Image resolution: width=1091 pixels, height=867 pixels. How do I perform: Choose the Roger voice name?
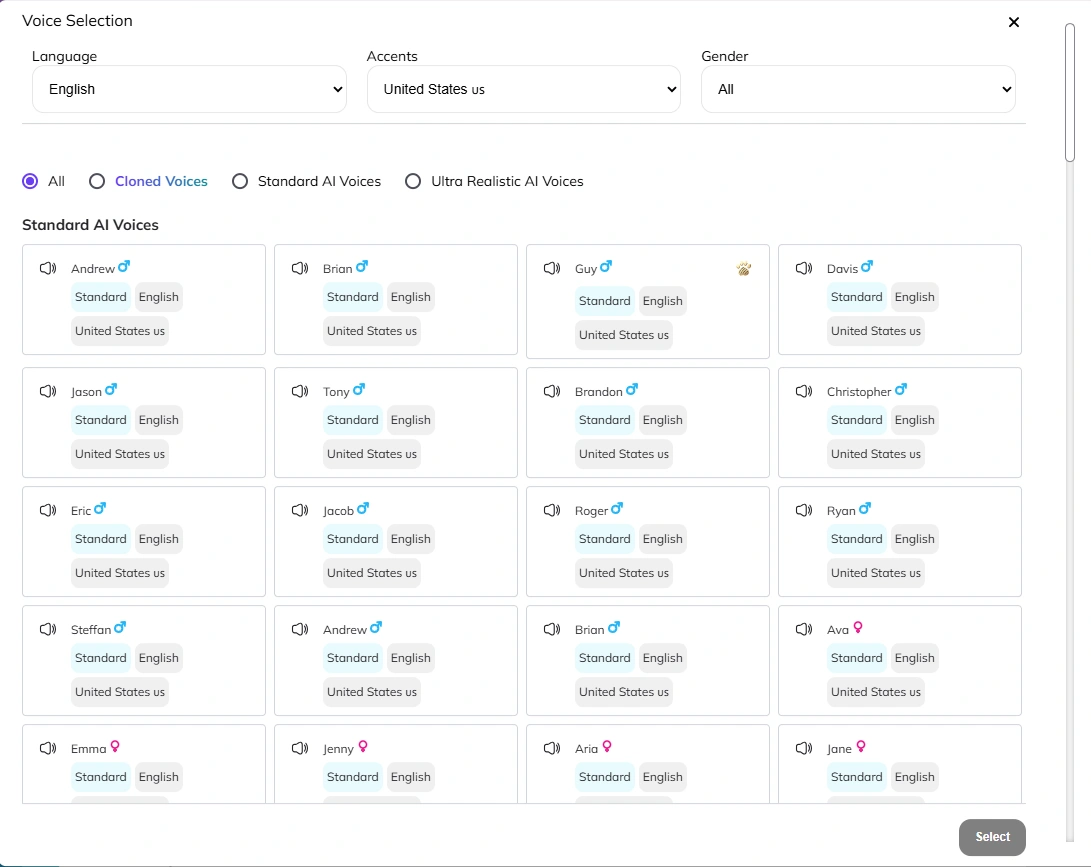[591, 511]
